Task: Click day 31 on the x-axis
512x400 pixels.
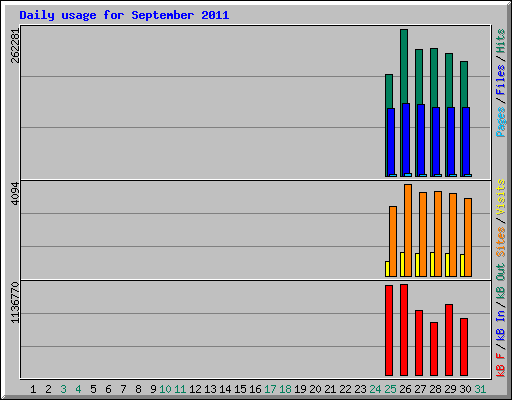Action: point(480,389)
